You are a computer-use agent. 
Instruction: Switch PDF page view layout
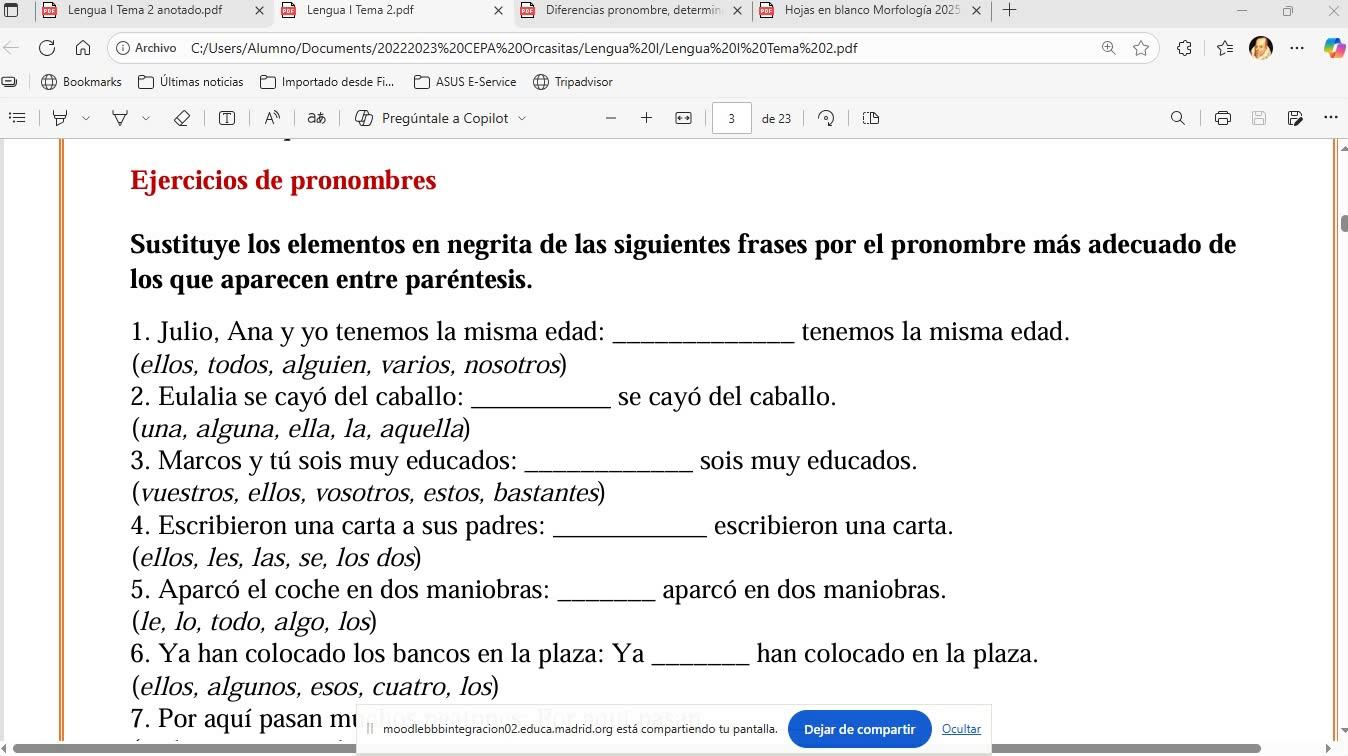pyautogui.click(x=871, y=118)
